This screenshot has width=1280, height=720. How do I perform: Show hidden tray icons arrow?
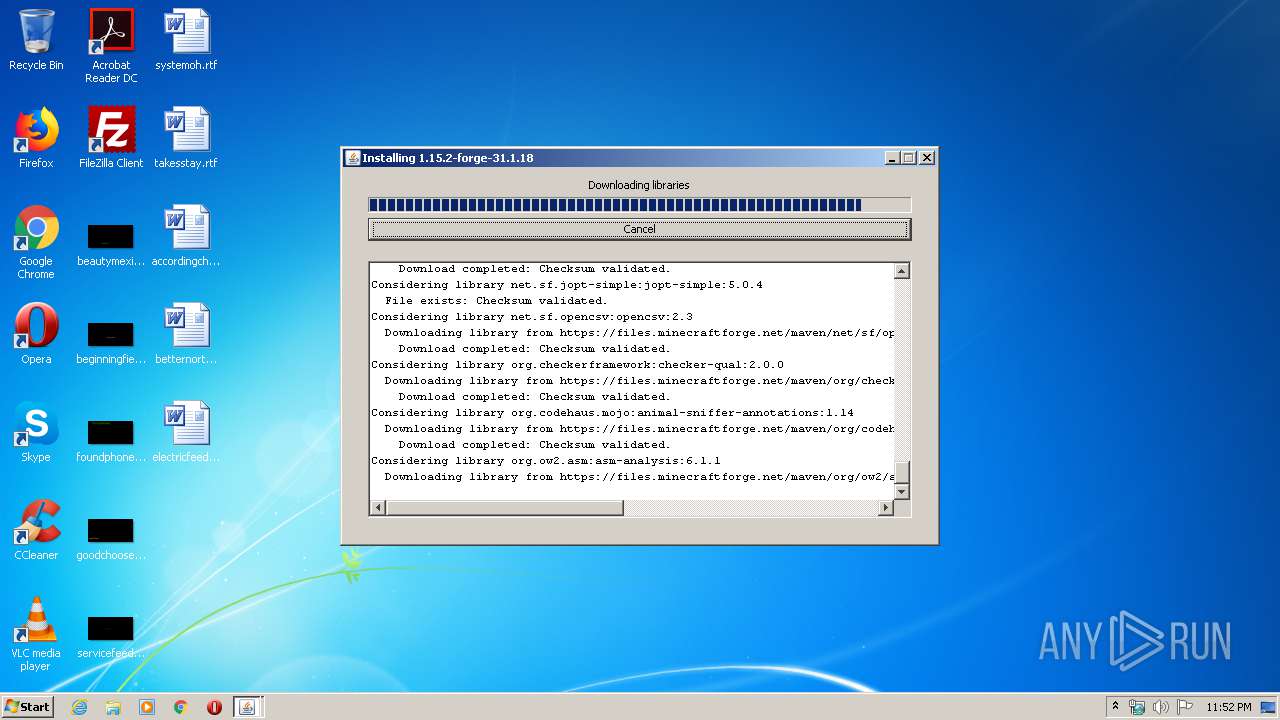pos(1115,707)
